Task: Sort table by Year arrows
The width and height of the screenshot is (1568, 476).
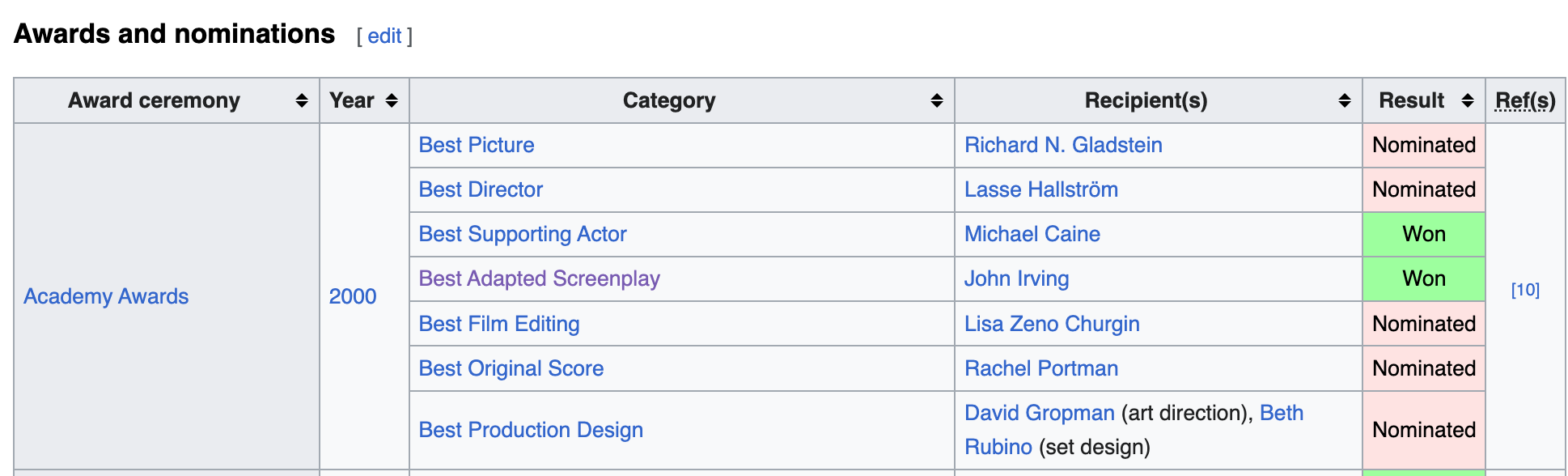Action: pyautogui.click(x=392, y=100)
